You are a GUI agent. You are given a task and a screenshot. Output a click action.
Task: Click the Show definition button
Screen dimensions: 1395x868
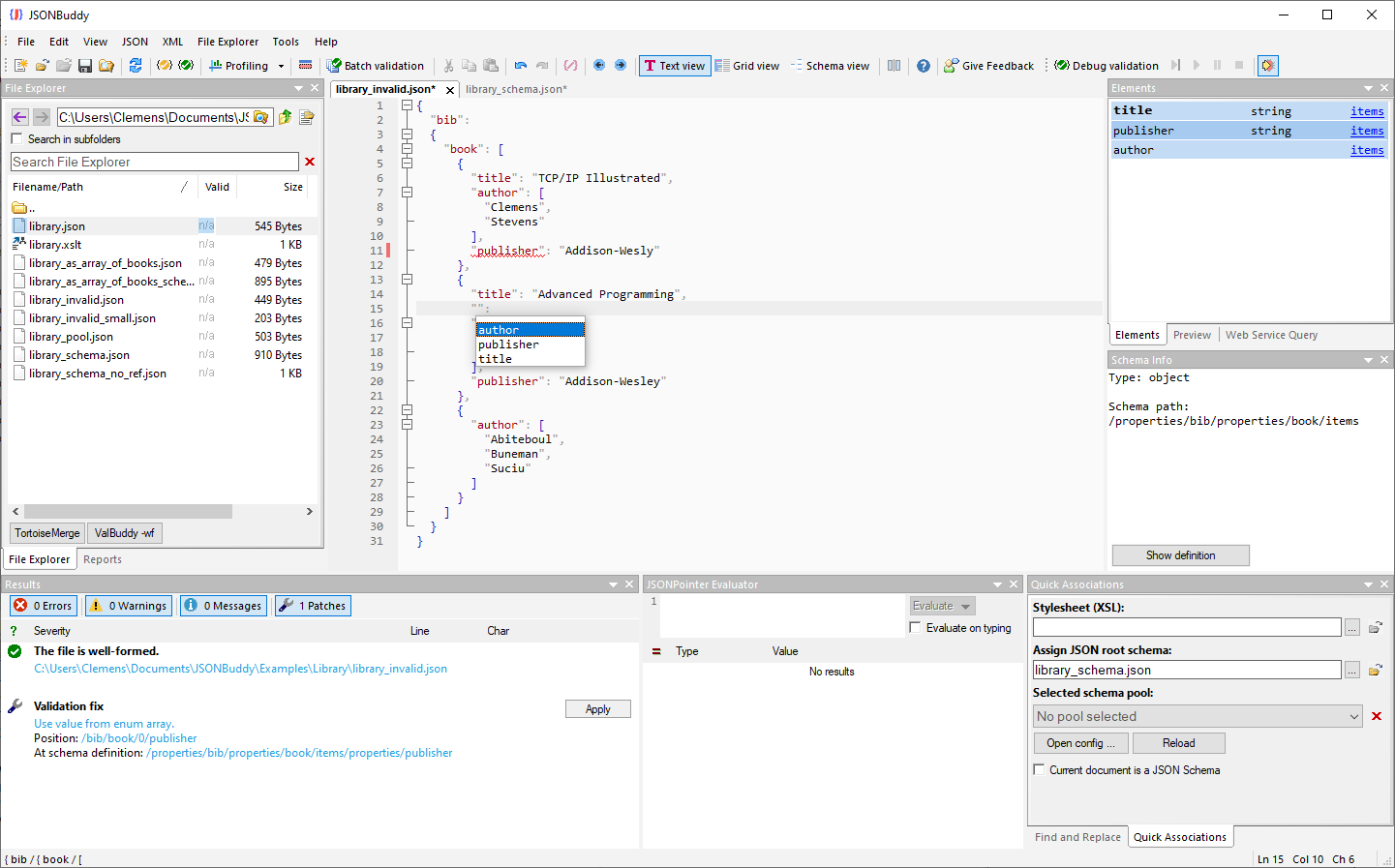point(1180,555)
